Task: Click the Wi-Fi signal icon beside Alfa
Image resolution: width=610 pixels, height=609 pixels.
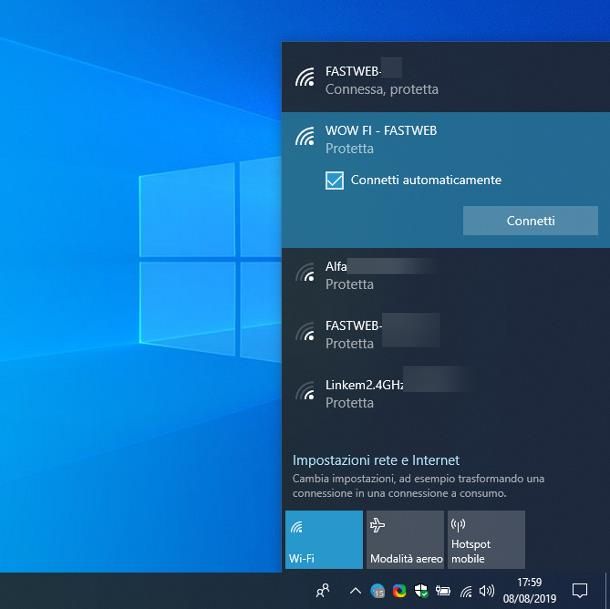Action: (x=305, y=272)
